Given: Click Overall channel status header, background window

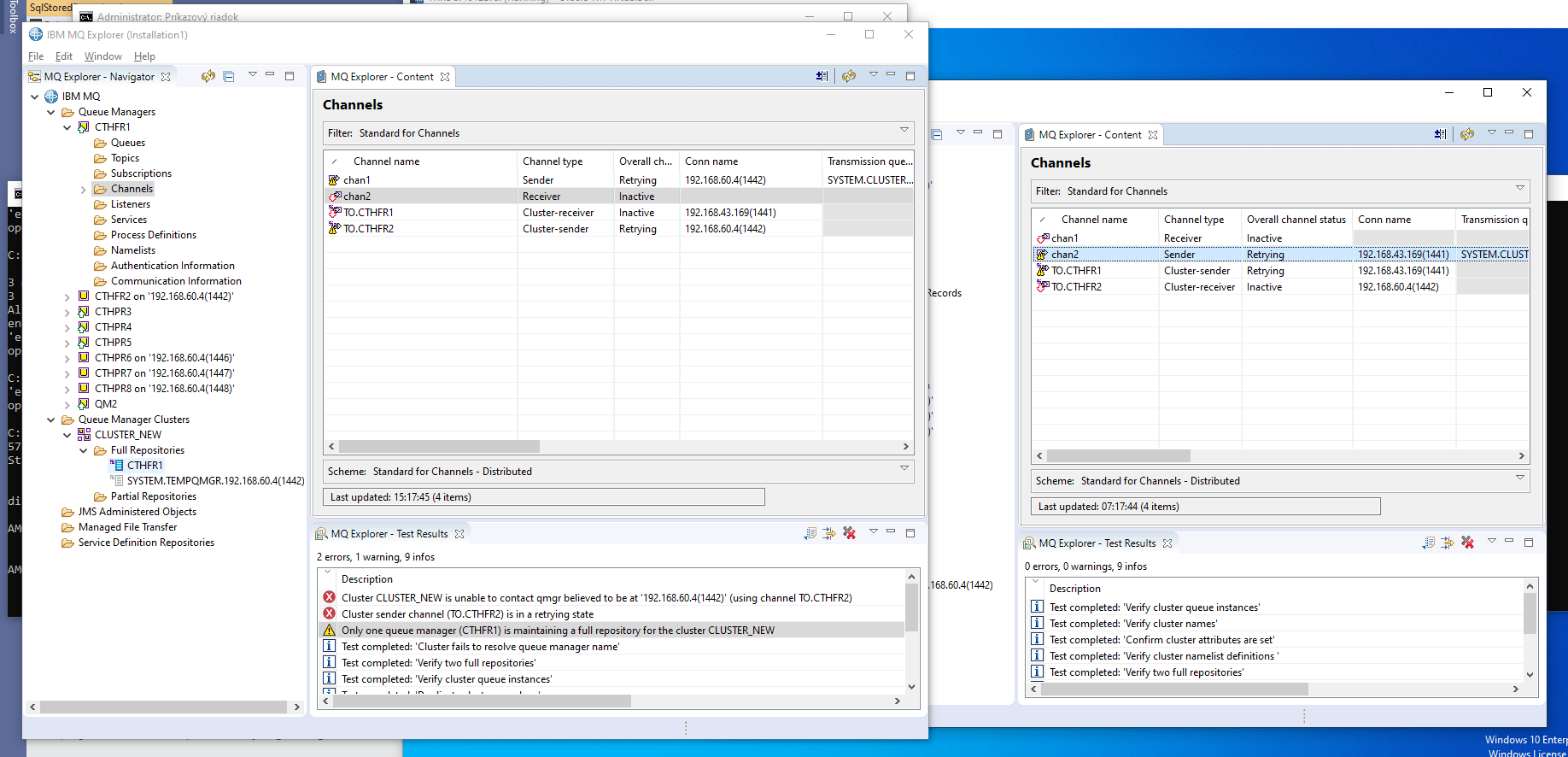Looking at the screenshot, I should 1296,220.
